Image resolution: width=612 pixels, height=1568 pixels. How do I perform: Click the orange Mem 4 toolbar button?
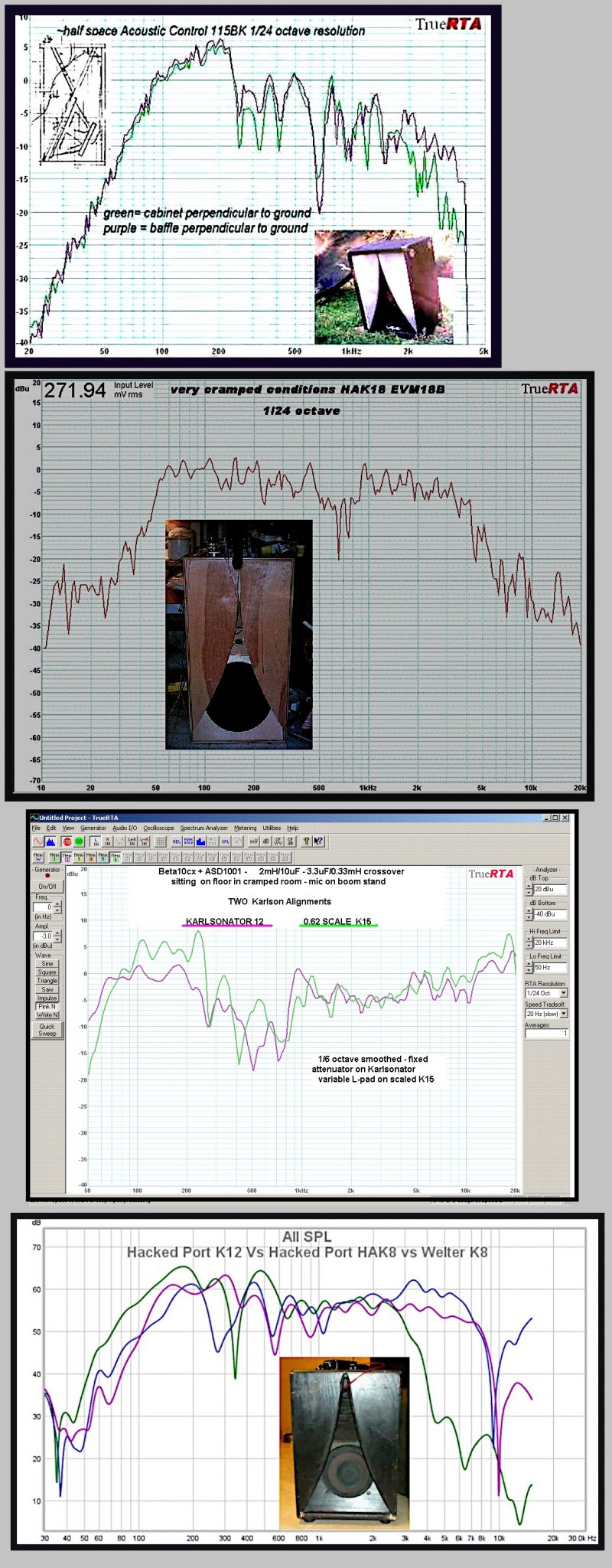(x=91, y=857)
